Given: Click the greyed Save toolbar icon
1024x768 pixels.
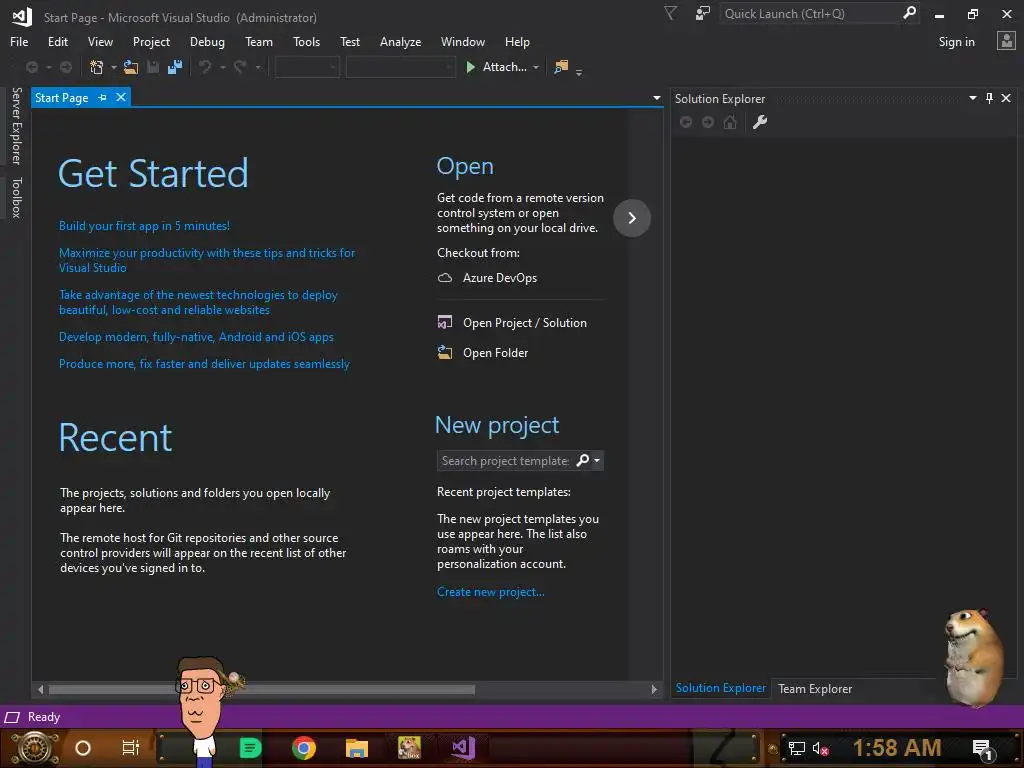Looking at the screenshot, I should 153,67.
